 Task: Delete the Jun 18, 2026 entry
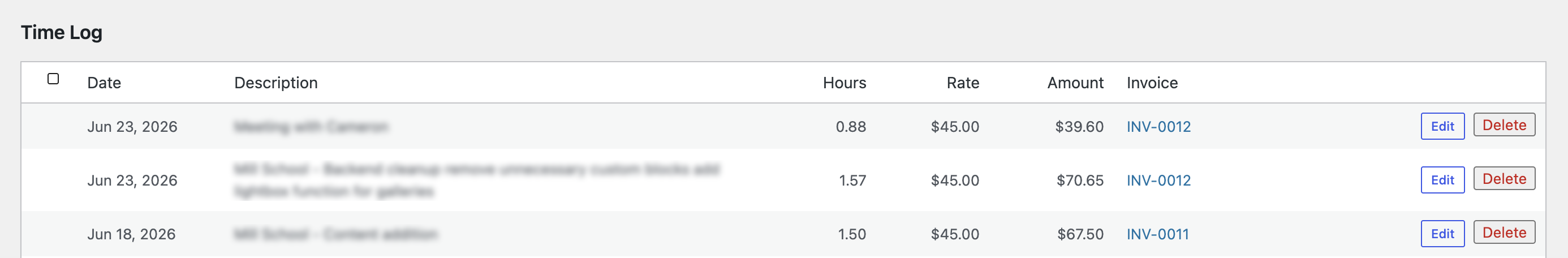point(1504,232)
